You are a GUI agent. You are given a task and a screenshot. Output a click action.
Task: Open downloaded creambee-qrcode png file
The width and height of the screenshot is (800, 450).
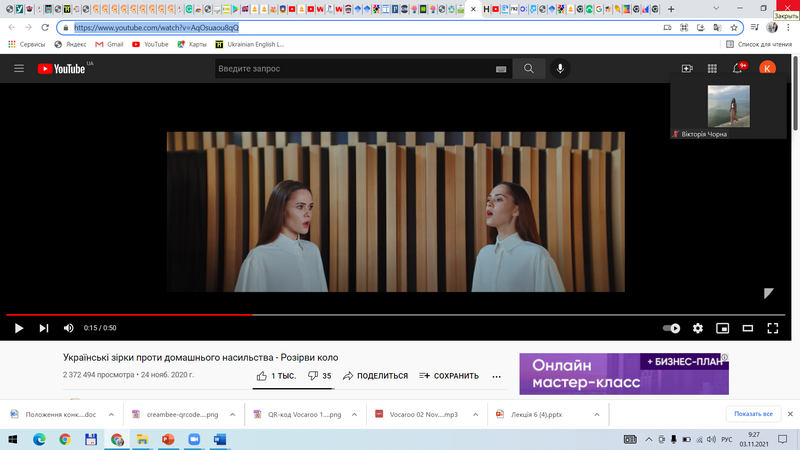[x=176, y=414]
